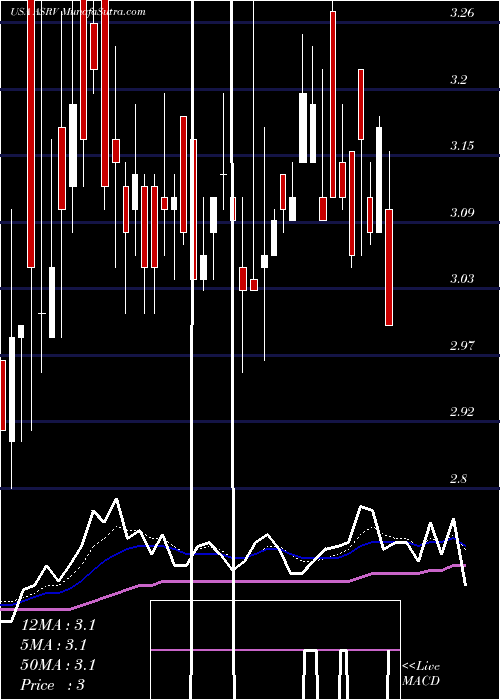Viewport: 500px width, 700px height.
Task: Click the 3.26 price axis label
Action: pyautogui.click(x=462, y=13)
